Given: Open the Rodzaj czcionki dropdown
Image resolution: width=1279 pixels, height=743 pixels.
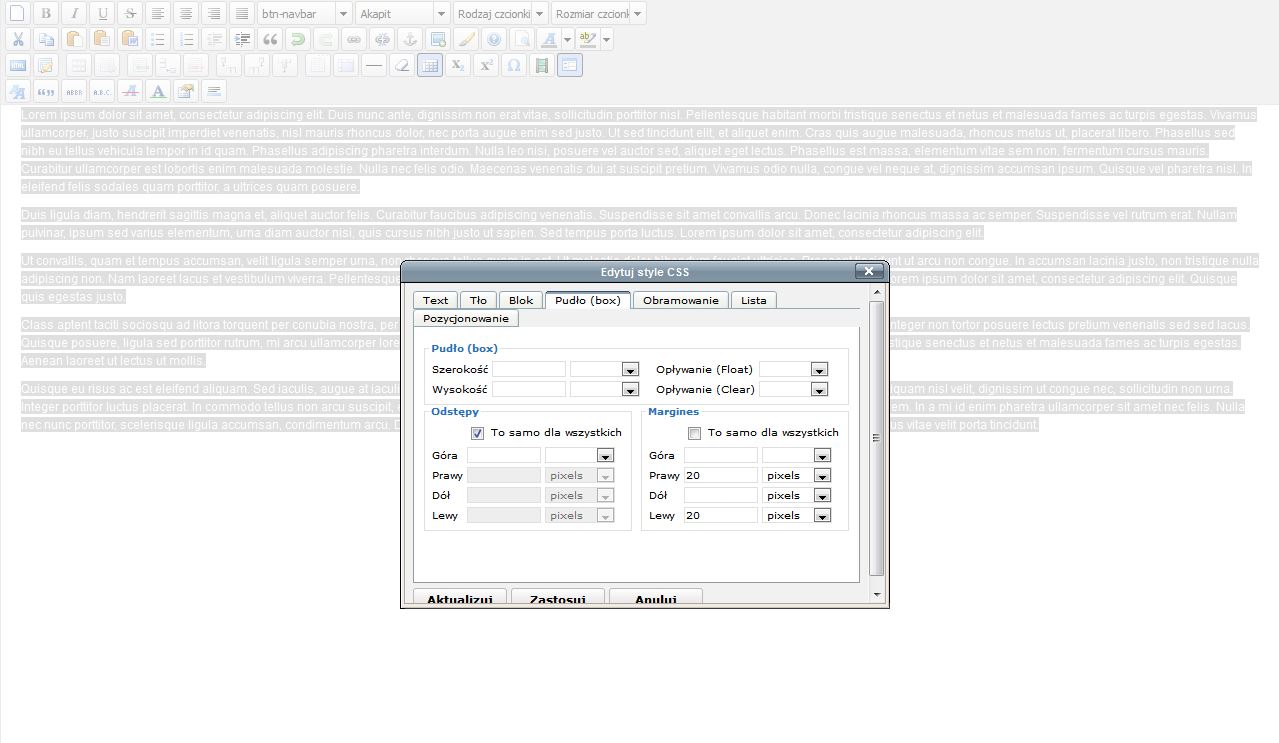Looking at the screenshot, I should (539, 13).
